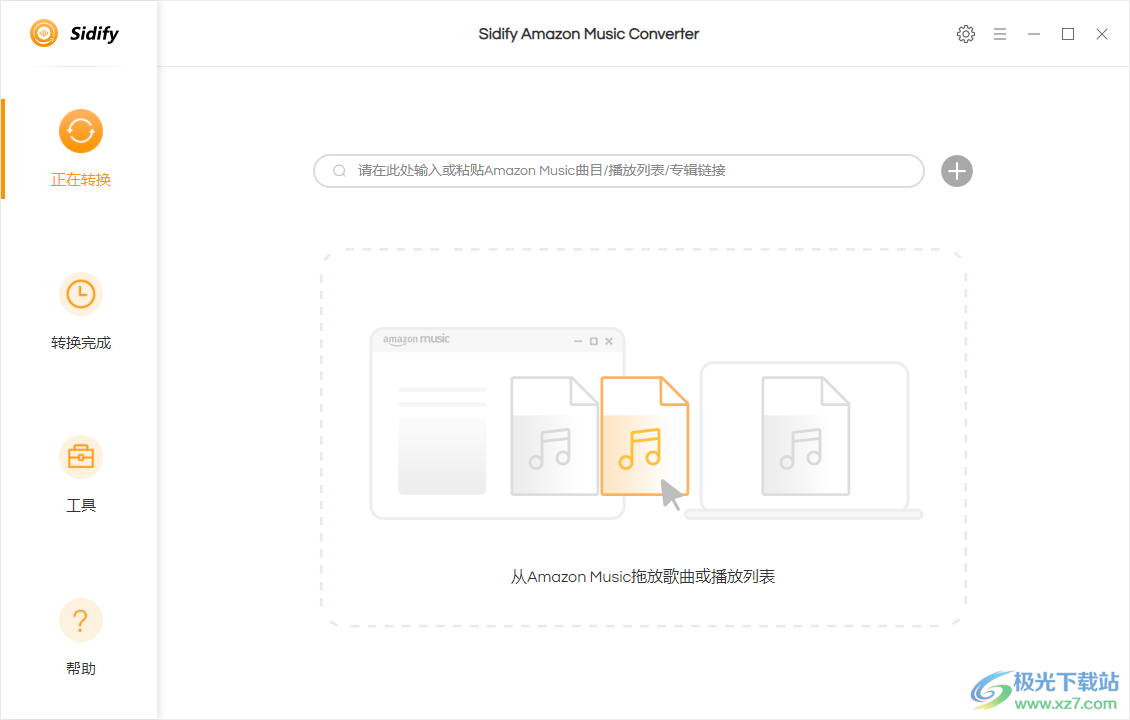Click the Sidify logo in sidebar
This screenshot has width=1130, height=720.
tap(74, 33)
